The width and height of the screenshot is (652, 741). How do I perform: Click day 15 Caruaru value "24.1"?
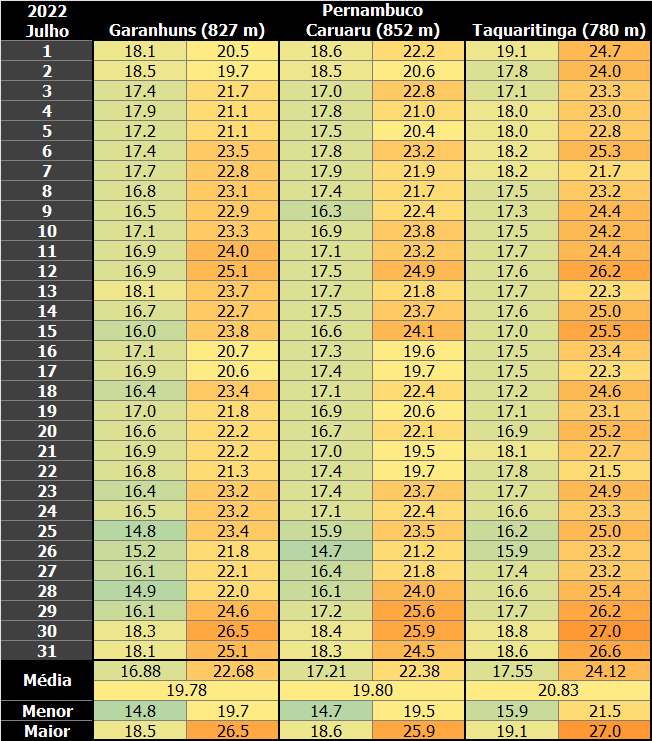[419, 331]
